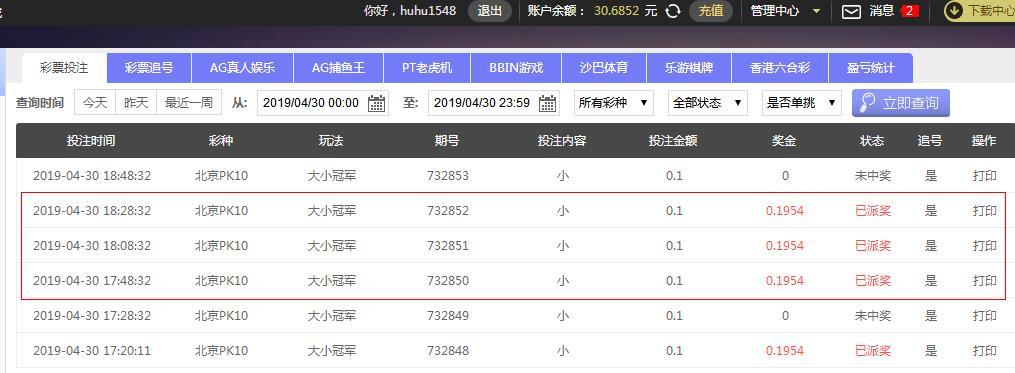Viewport: 1015px width, 373px height.
Task: Open the 所有彩种 lottery type dropdown
Action: [x=614, y=103]
